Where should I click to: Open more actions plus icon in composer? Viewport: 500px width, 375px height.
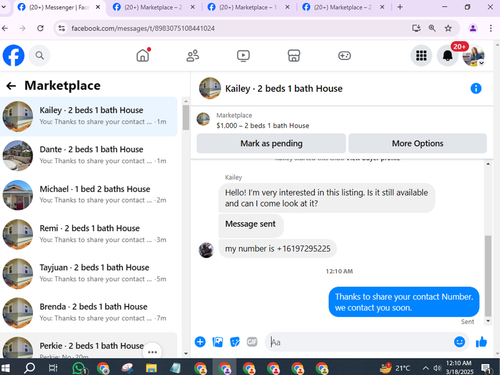[x=200, y=342]
